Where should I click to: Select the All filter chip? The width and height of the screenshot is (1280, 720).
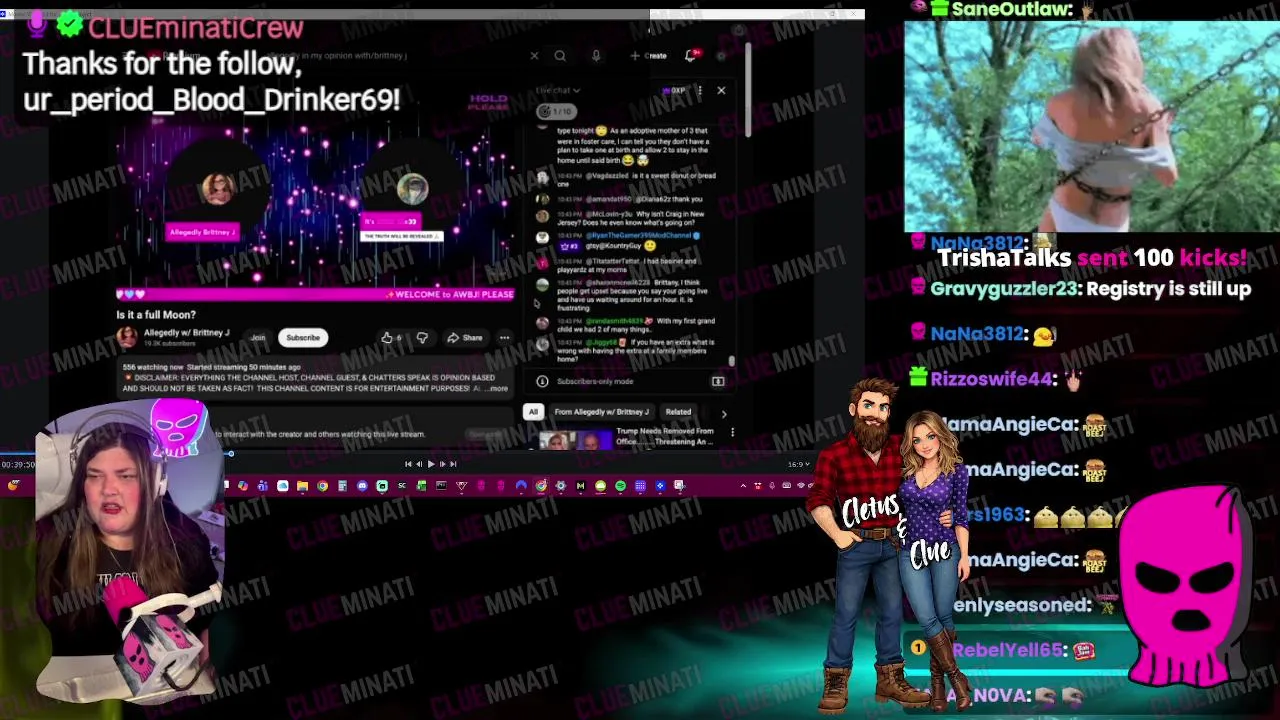[x=533, y=412]
